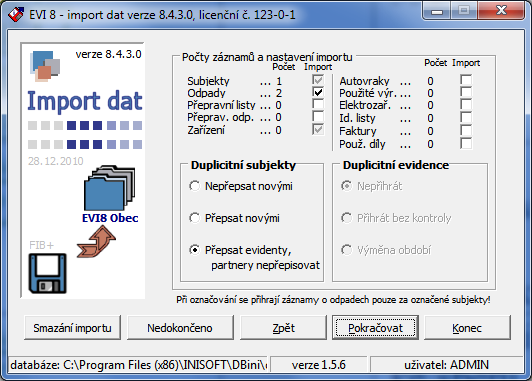Tick the Autovraky import checkbox
This screenshot has height=381, width=532.
pos(466,80)
